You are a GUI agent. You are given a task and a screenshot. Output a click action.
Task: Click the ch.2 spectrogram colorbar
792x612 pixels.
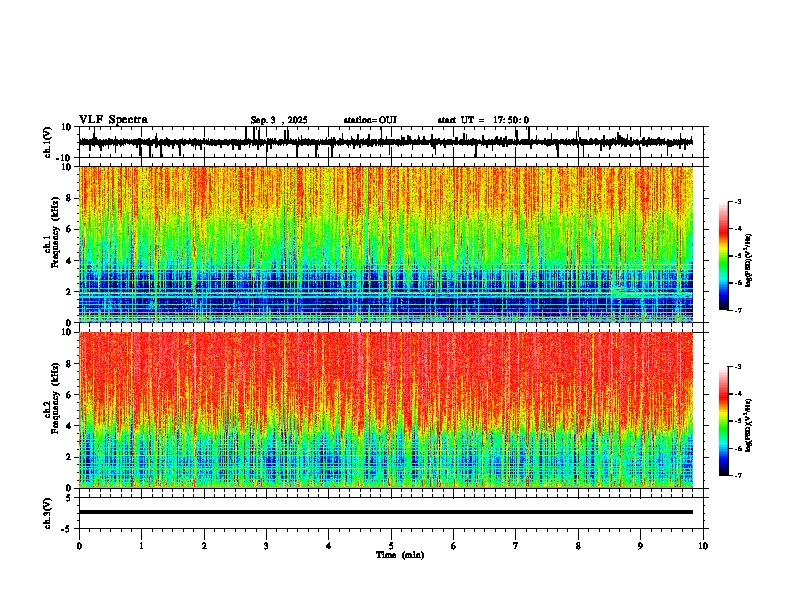pos(723,421)
